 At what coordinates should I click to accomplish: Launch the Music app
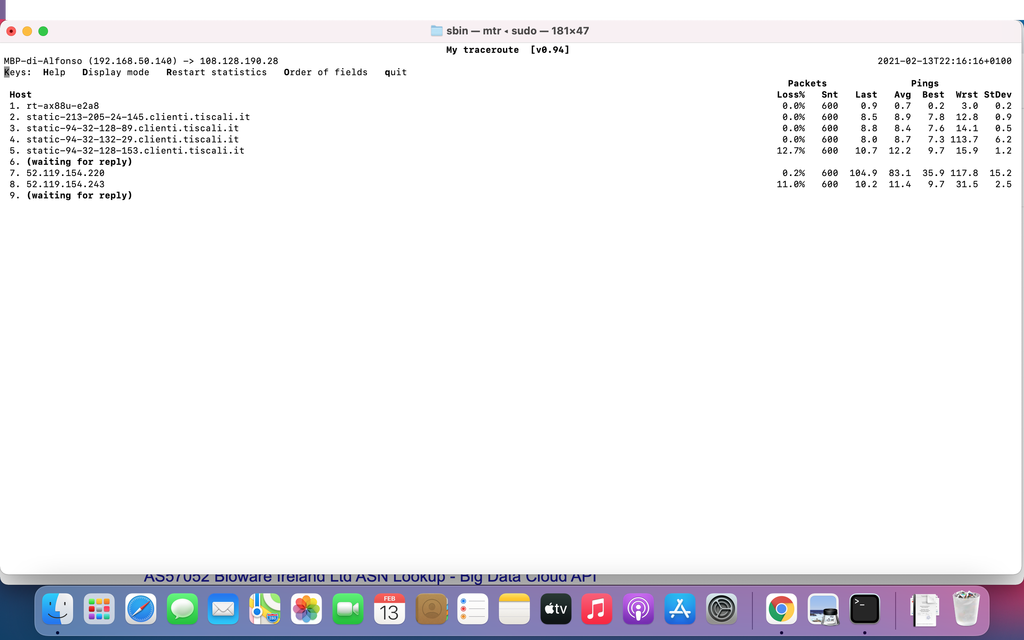596,608
